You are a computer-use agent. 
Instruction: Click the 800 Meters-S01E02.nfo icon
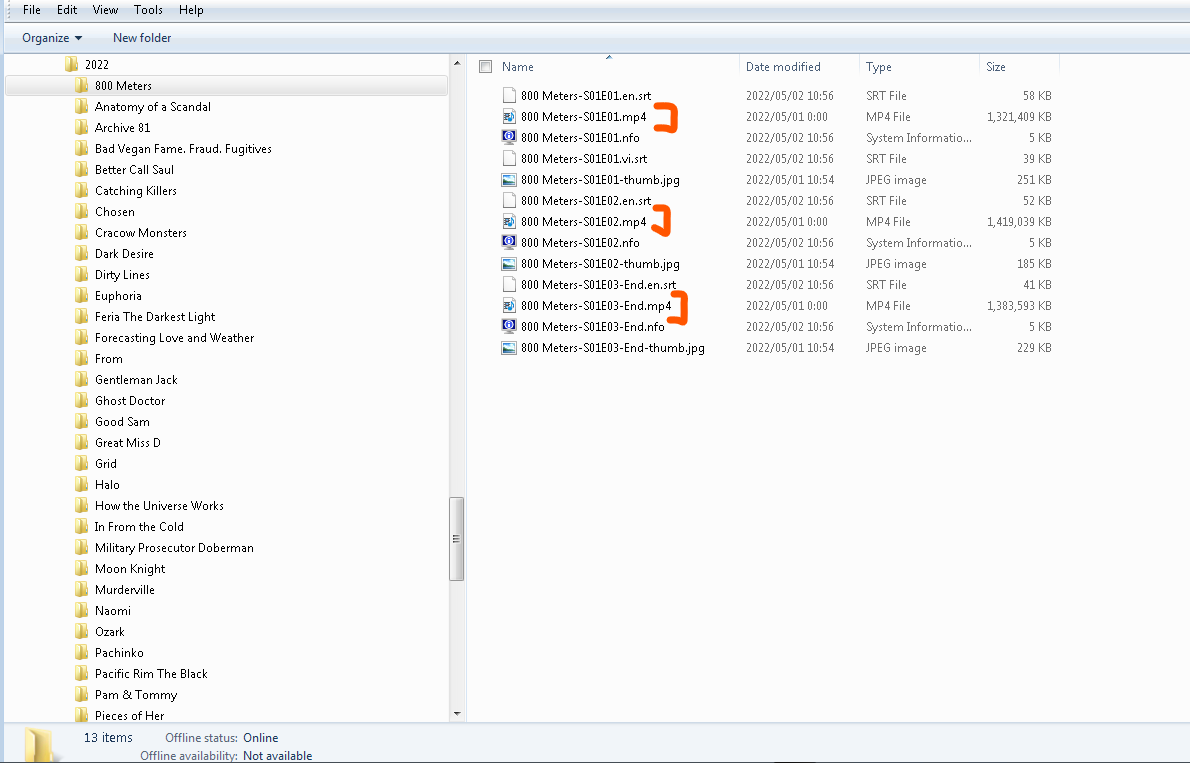(508, 243)
